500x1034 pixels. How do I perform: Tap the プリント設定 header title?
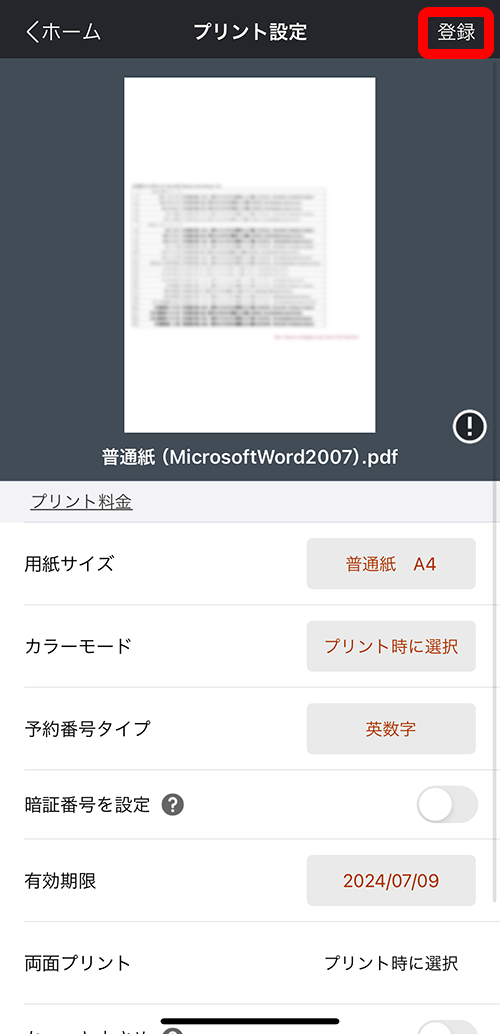tap(250, 32)
